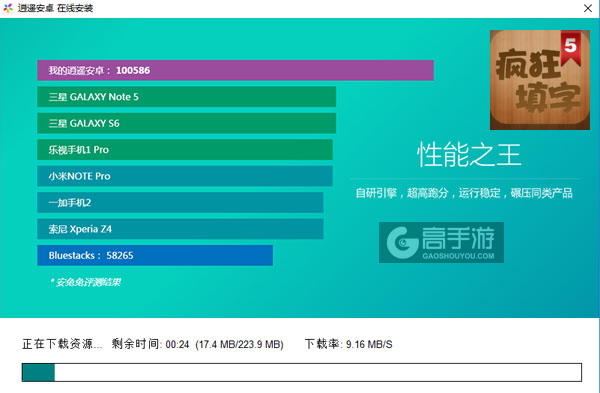Viewport: 600px width, 393px height.
Task: Close the 逍遥安卓 installer window
Action: click(x=588, y=8)
